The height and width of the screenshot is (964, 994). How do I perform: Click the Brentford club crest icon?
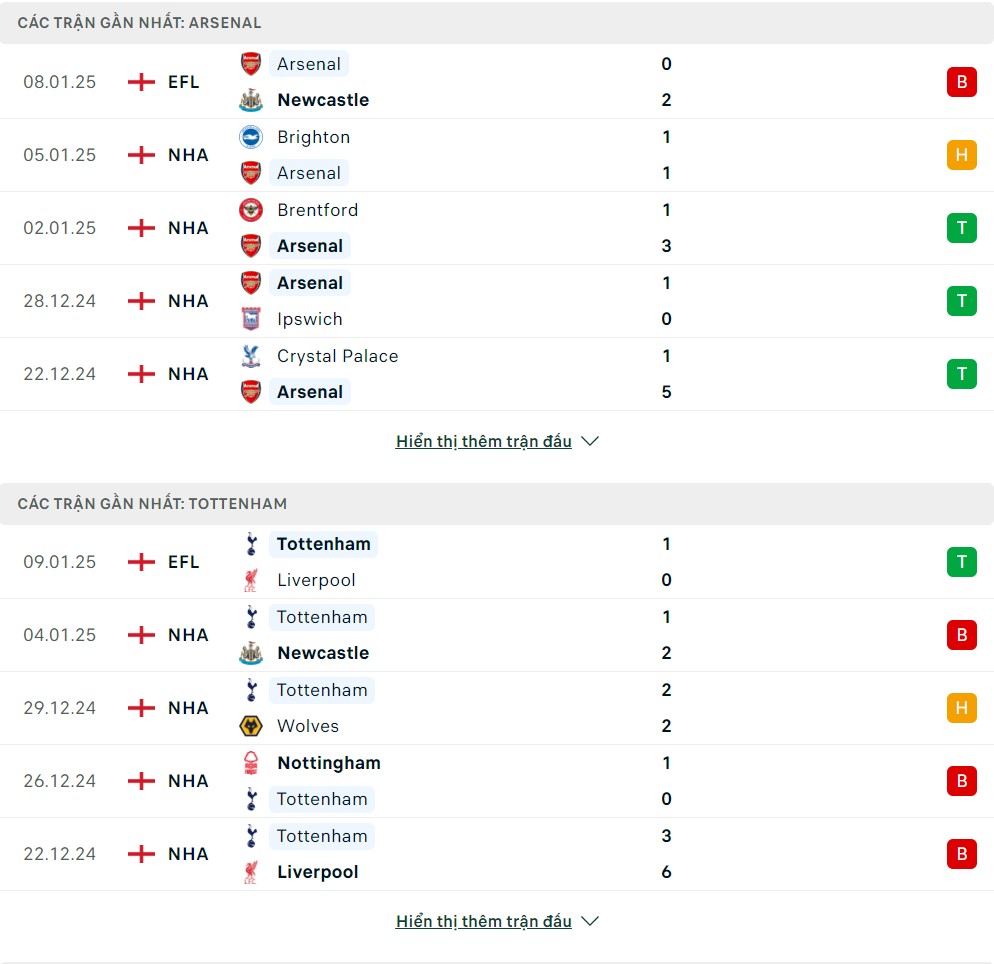(251, 210)
